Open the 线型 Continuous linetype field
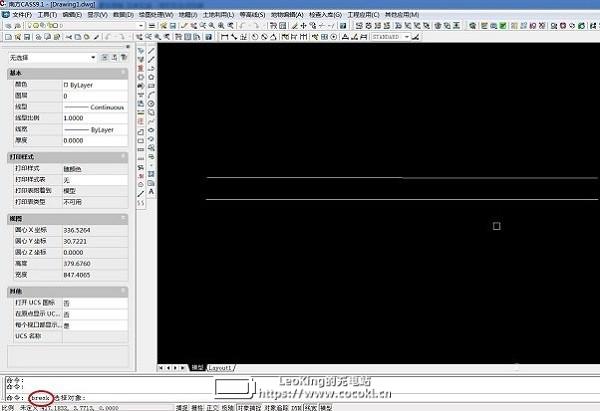This screenshot has height=411, width=600. (x=95, y=107)
